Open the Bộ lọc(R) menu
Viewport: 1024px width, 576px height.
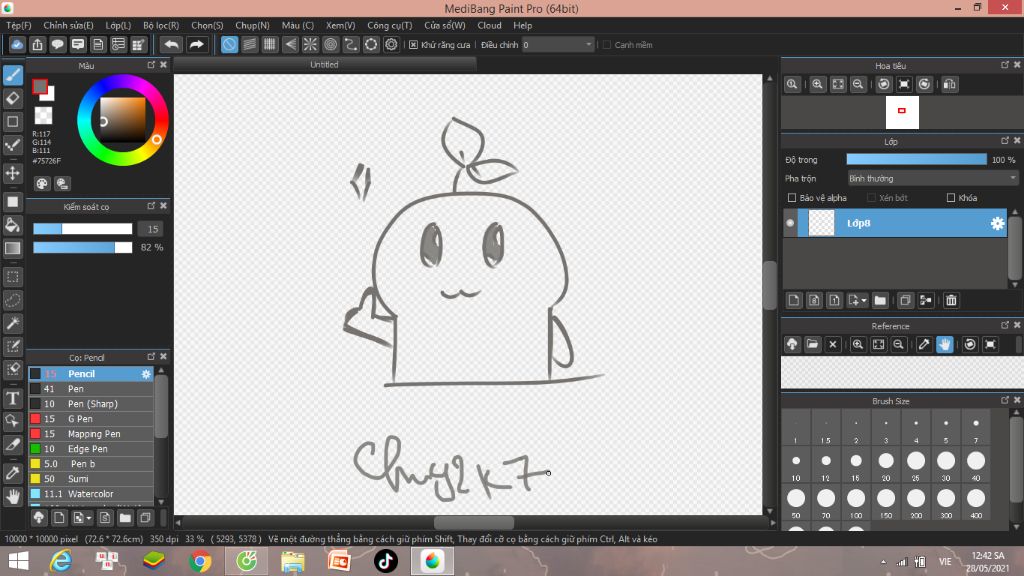[161, 25]
